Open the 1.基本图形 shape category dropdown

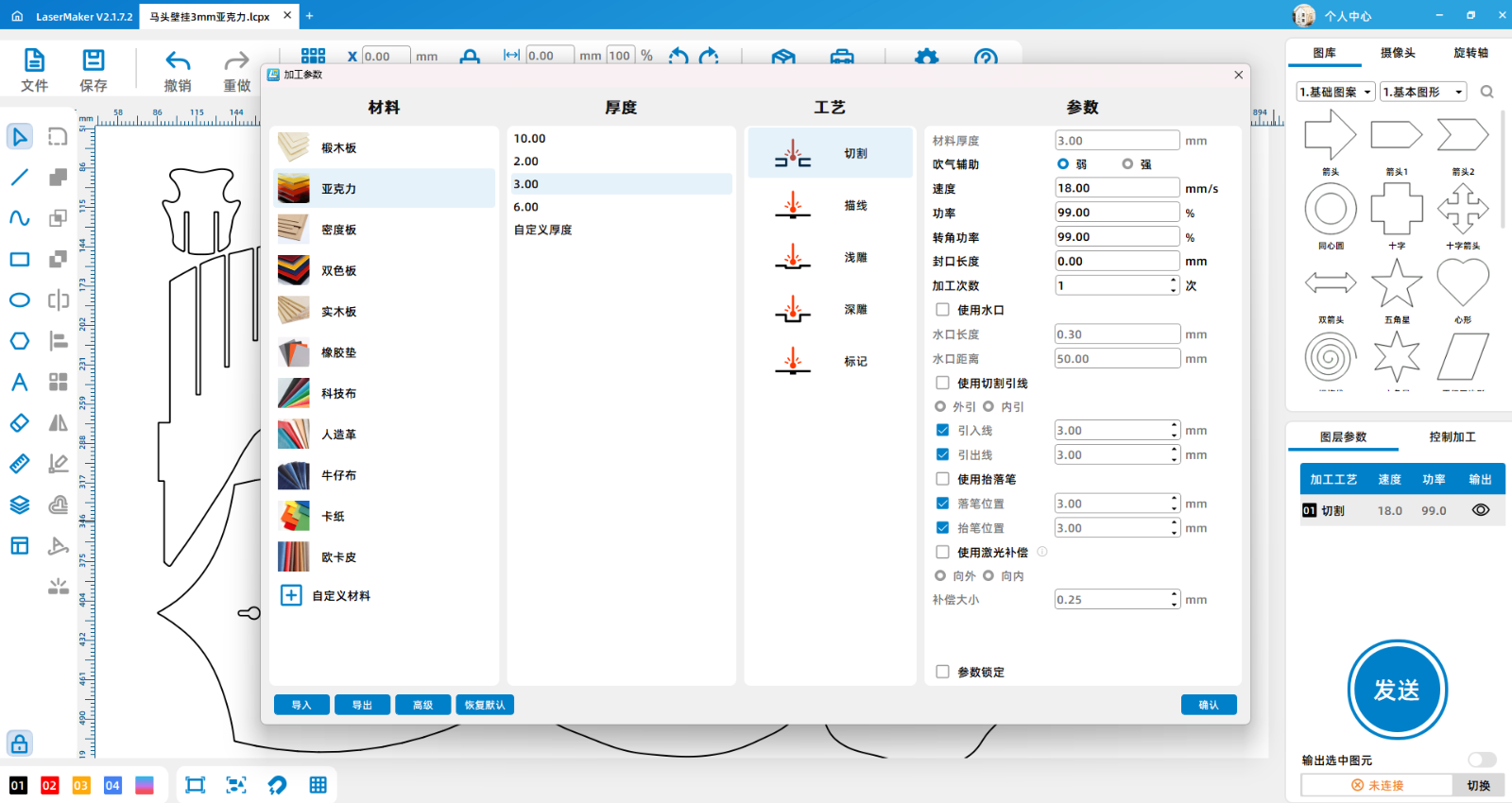(x=1423, y=92)
